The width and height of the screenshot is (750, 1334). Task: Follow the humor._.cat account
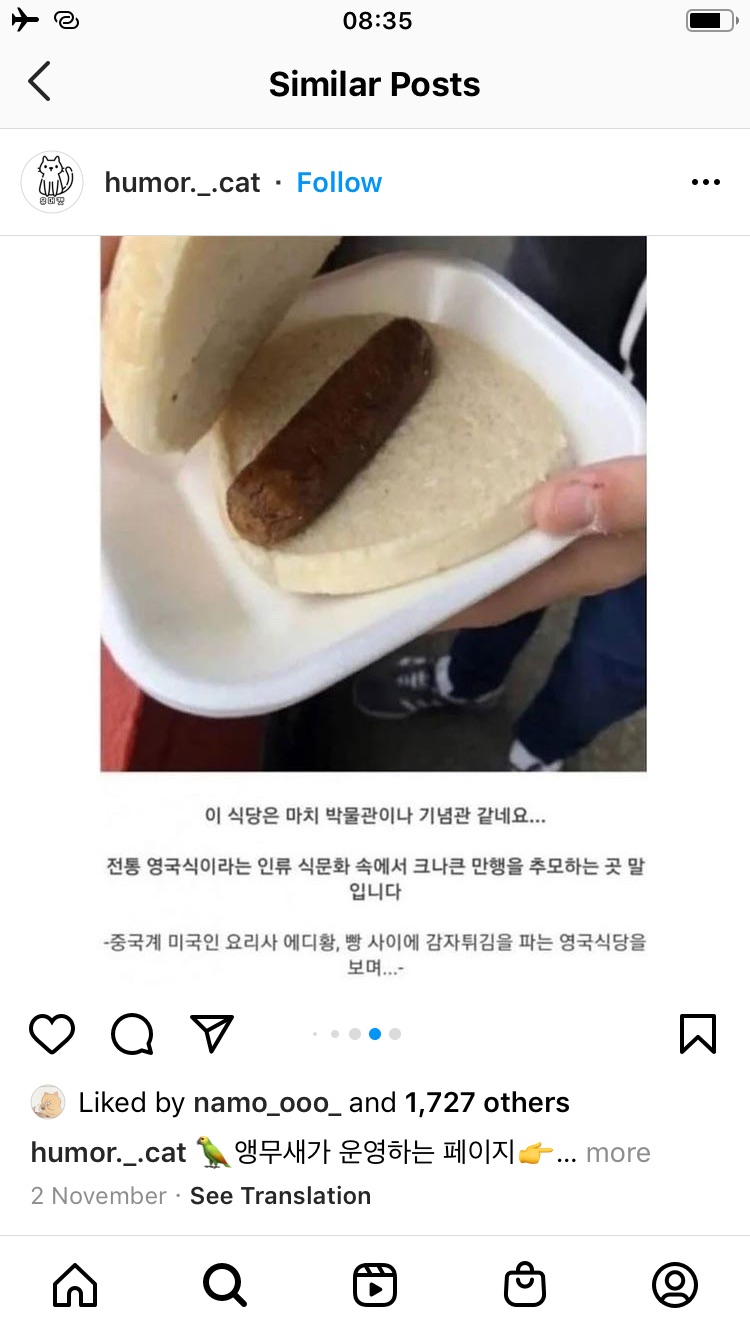point(339,182)
